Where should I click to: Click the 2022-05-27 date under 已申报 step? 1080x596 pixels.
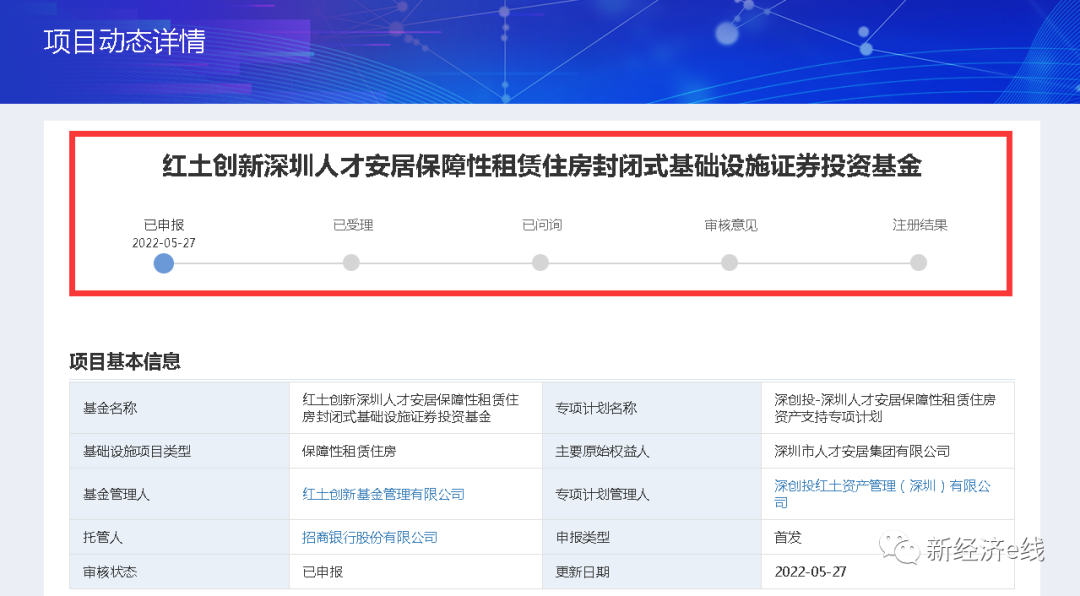tap(164, 243)
